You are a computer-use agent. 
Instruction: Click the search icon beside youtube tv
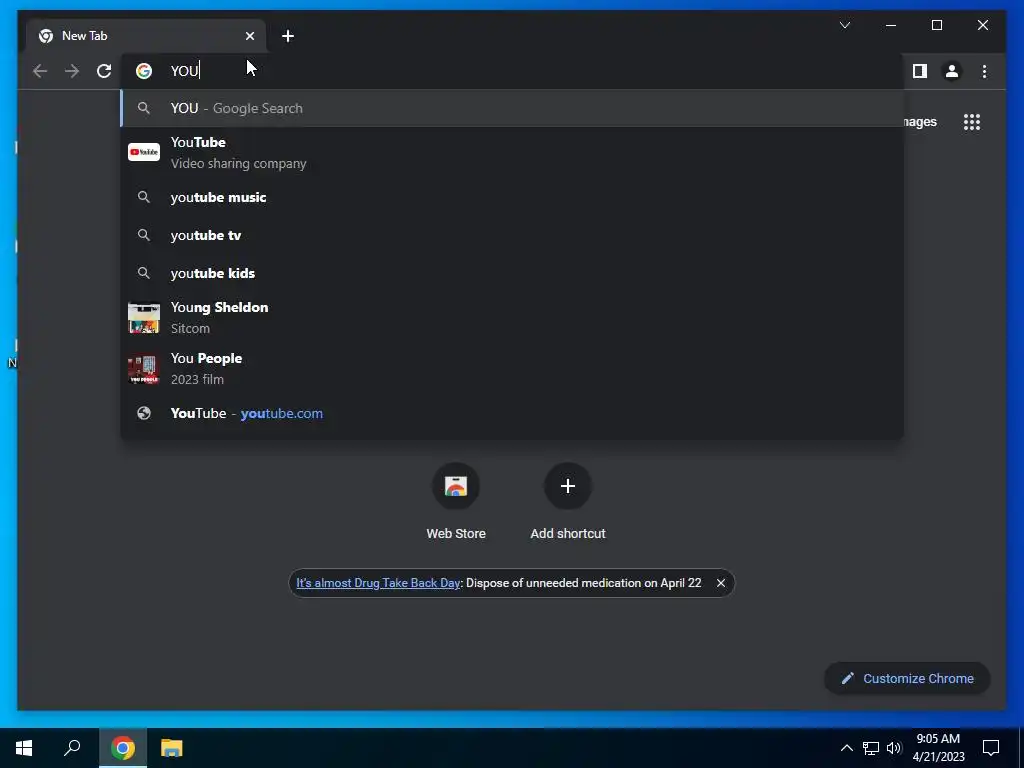[x=144, y=235]
